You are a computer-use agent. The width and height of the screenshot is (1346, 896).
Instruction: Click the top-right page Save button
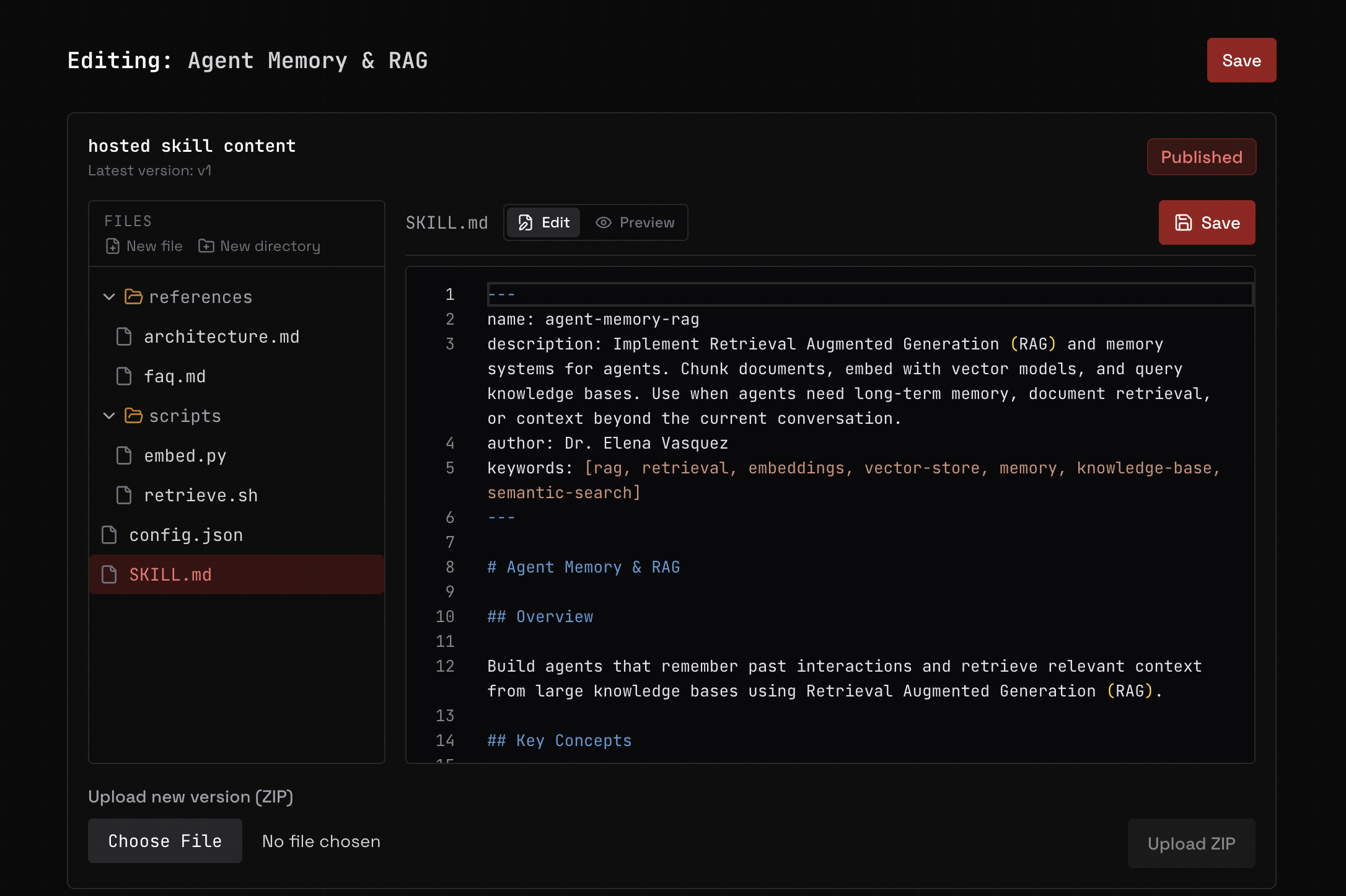tap(1241, 61)
